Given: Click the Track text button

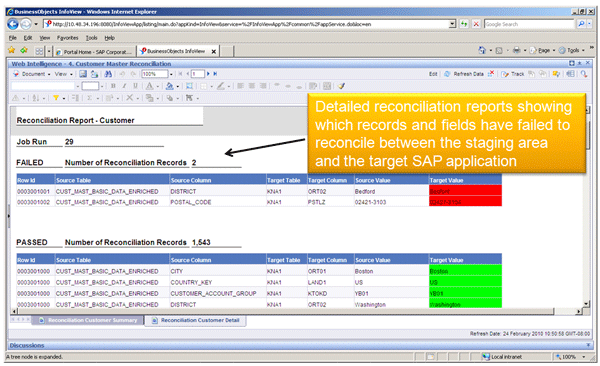Looking at the screenshot, I should tap(517, 74).
